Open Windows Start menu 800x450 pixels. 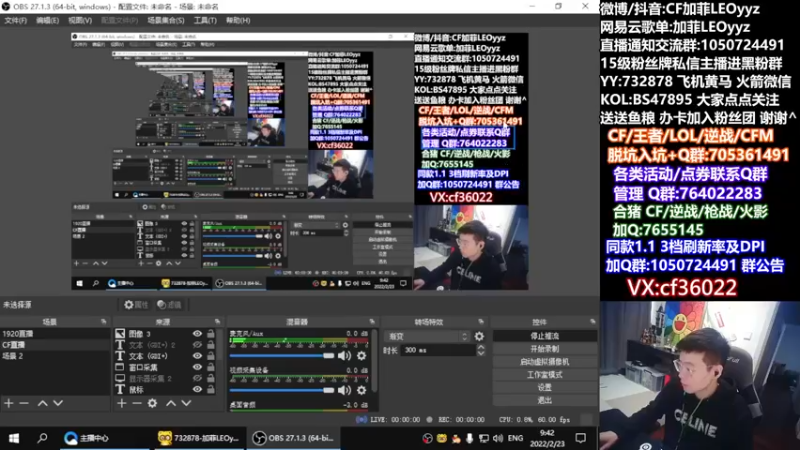pyautogui.click(x=14, y=438)
